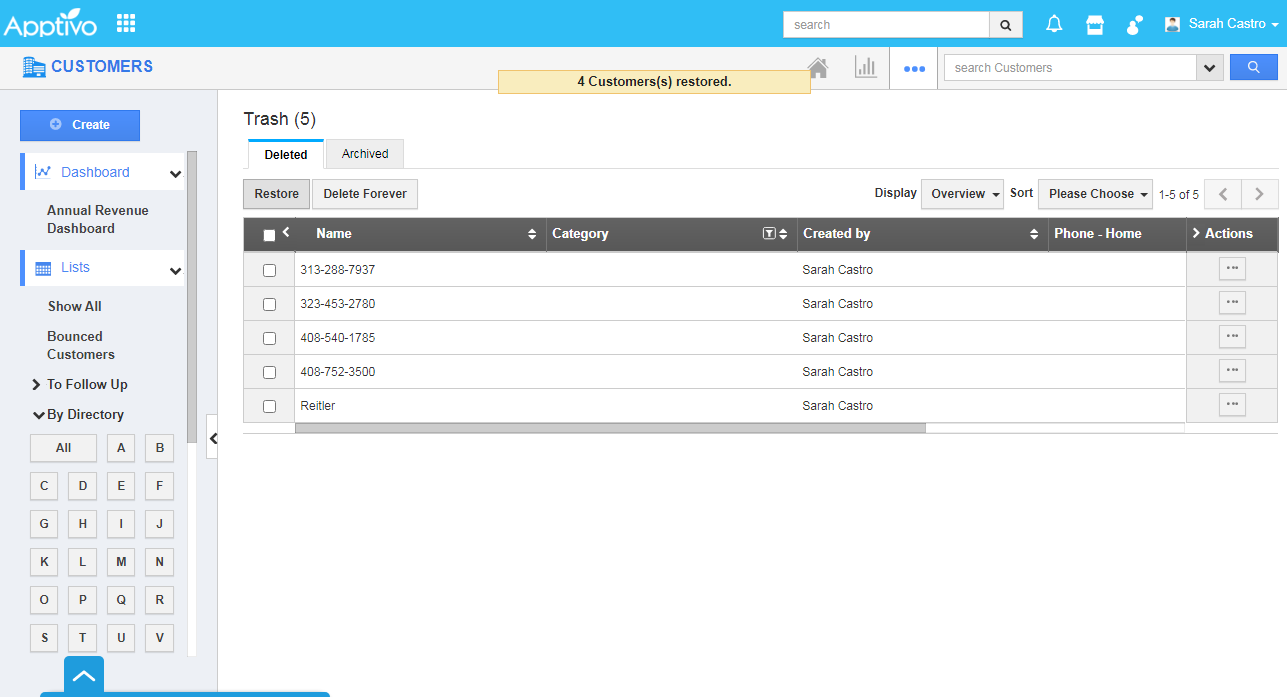The height and width of the screenshot is (697, 1287).
Task: Select the Reitler row checkbox
Action: pos(269,406)
